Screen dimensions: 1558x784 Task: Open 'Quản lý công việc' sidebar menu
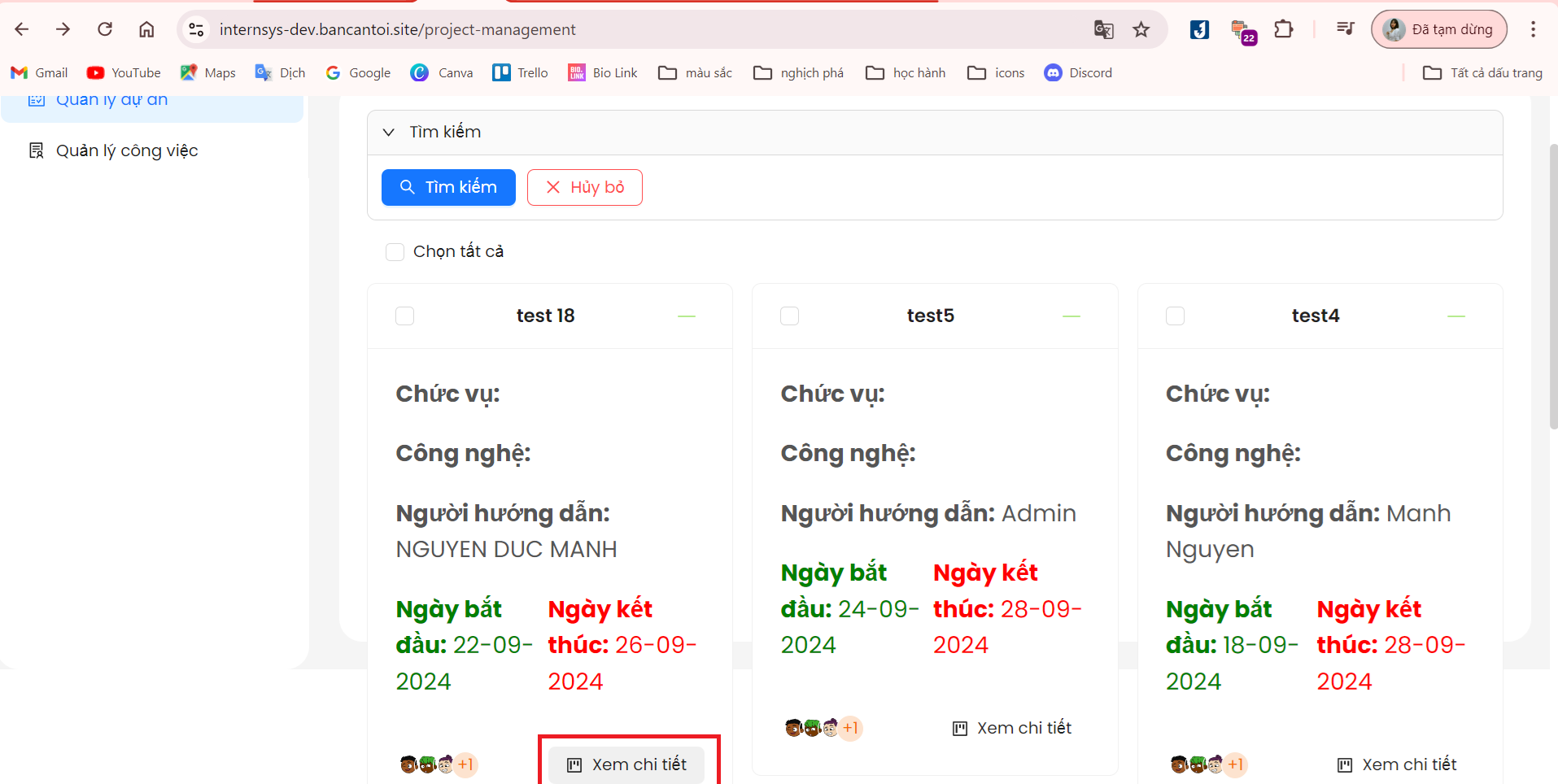(x=126, y=150)
